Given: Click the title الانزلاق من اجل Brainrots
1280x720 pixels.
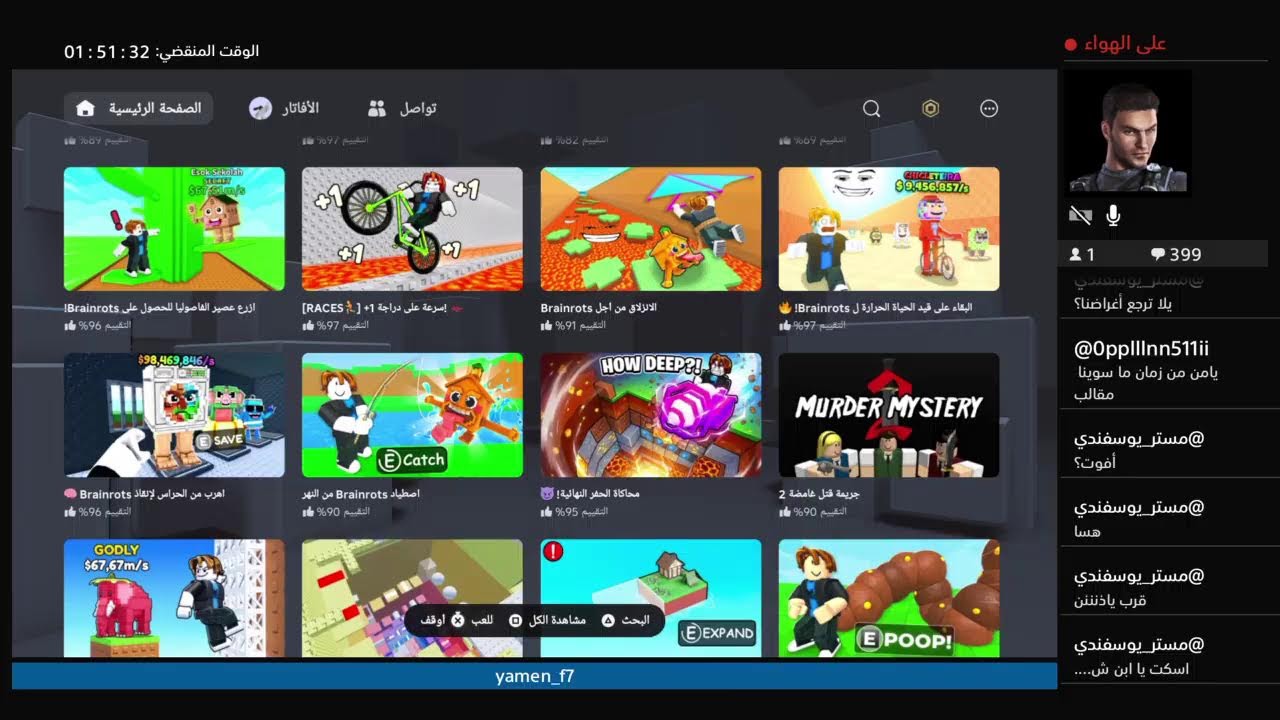Looking at the screenshot, I should click(x=599, y=308).
